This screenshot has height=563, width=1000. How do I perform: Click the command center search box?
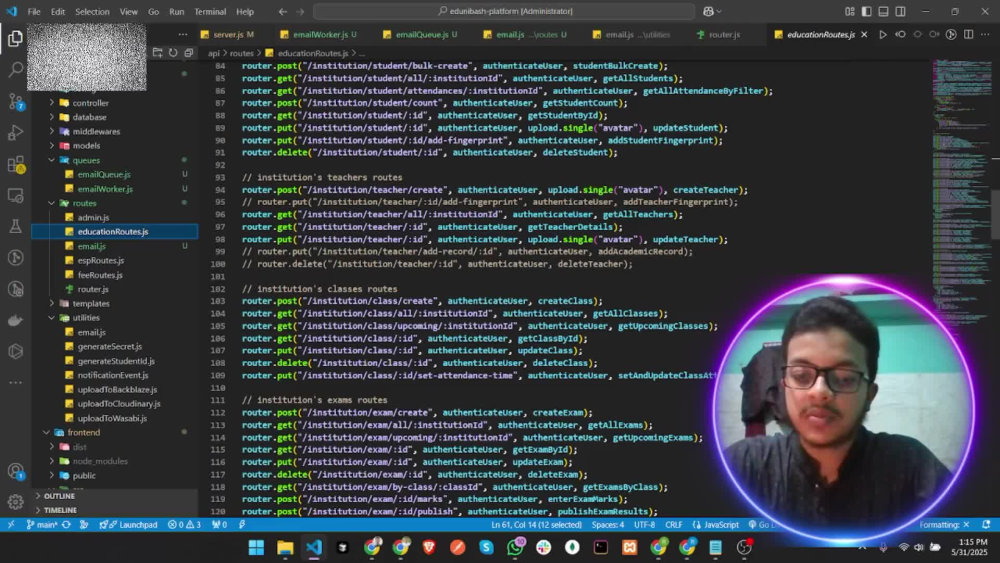tap(504, 11)
